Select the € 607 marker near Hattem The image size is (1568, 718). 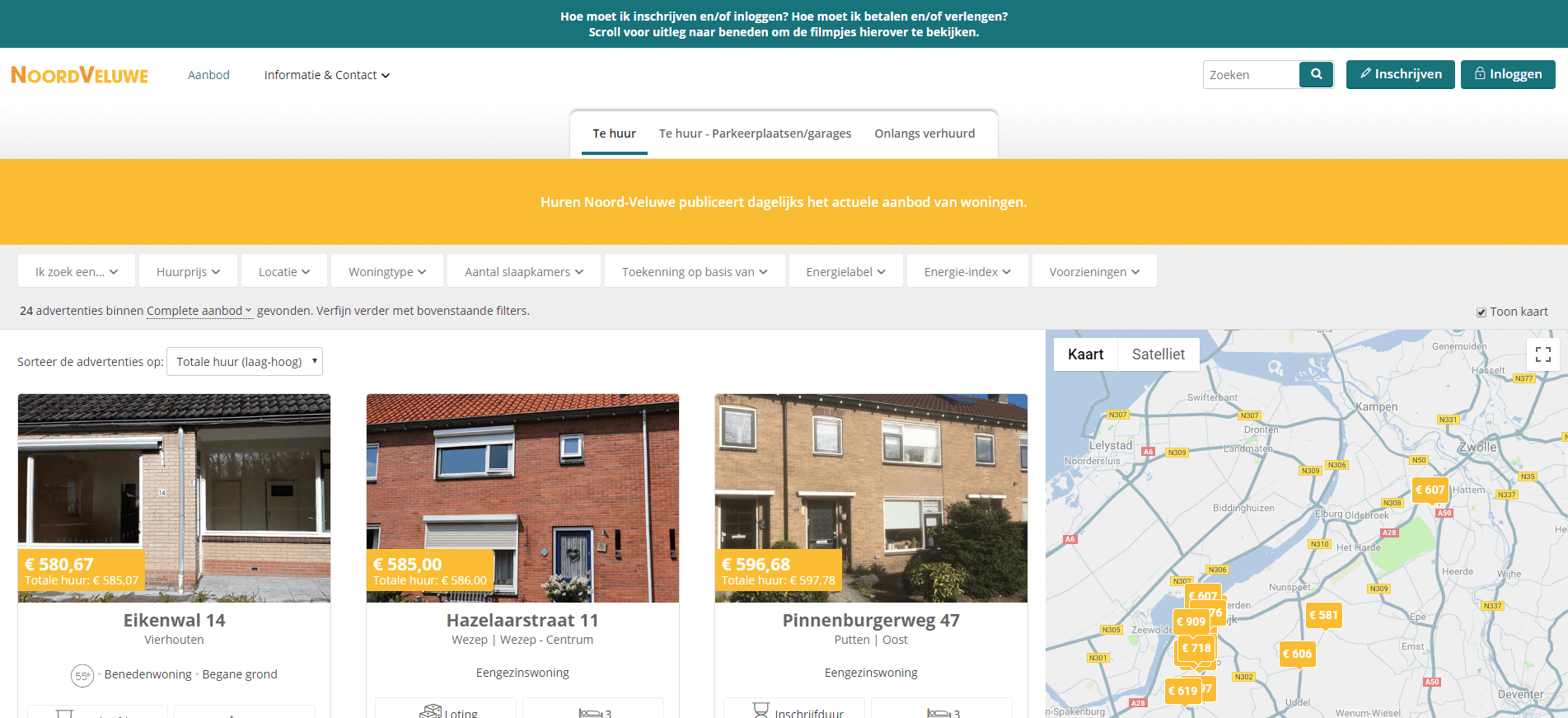(x=1430, y=490)
